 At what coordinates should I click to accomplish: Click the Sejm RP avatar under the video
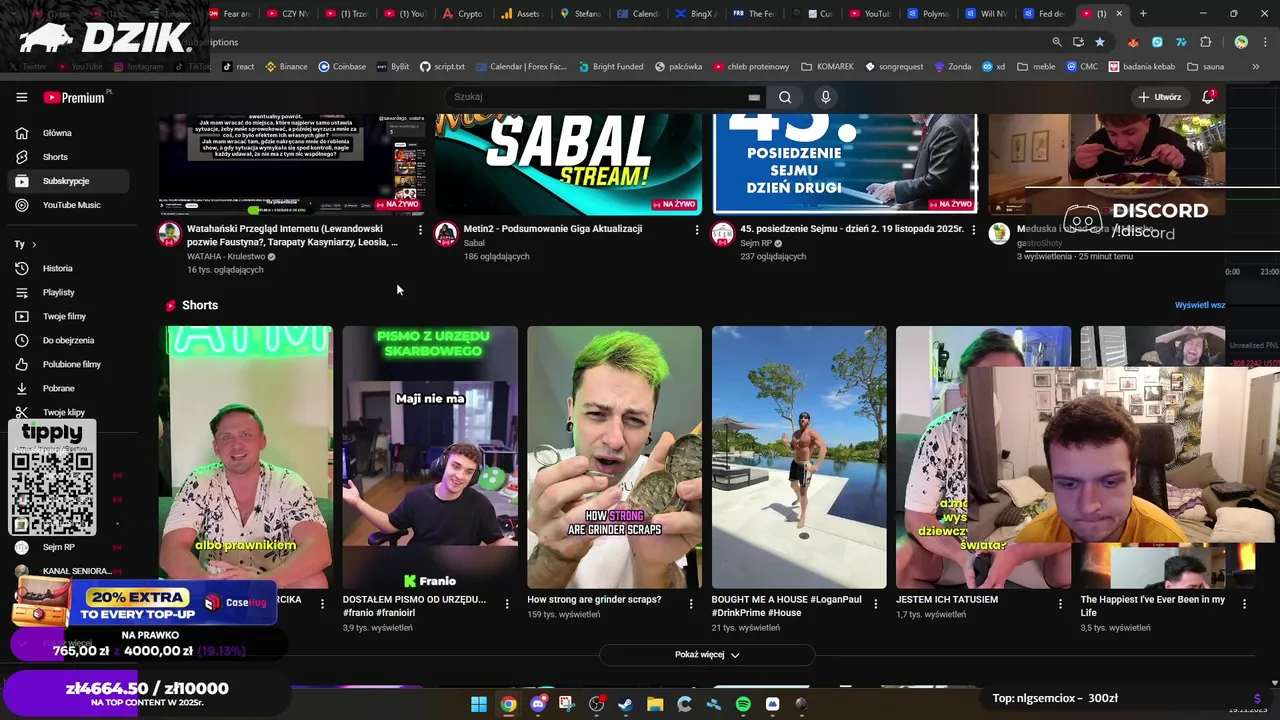tap(722, 234)
